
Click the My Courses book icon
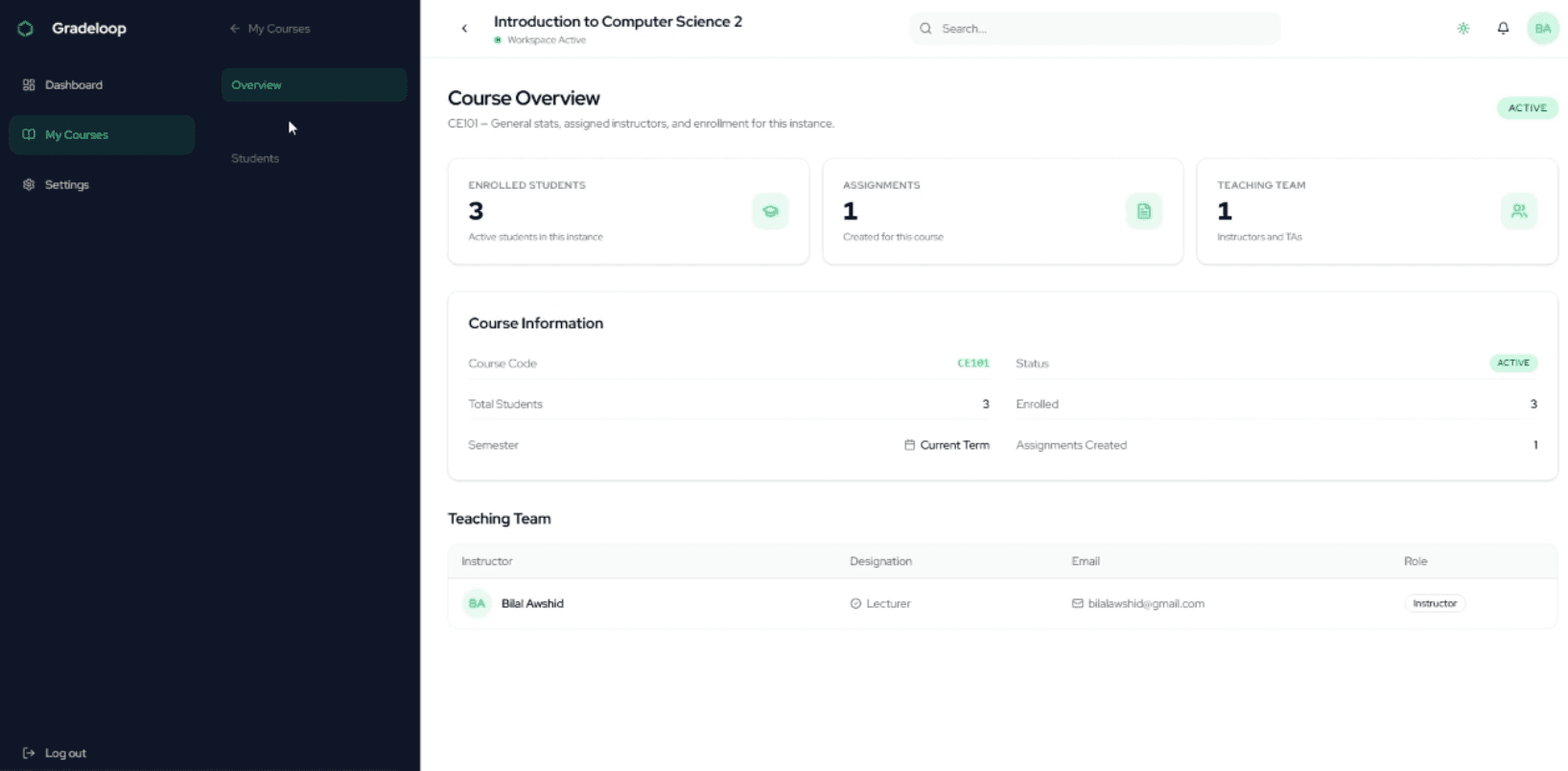coord(29,135)
